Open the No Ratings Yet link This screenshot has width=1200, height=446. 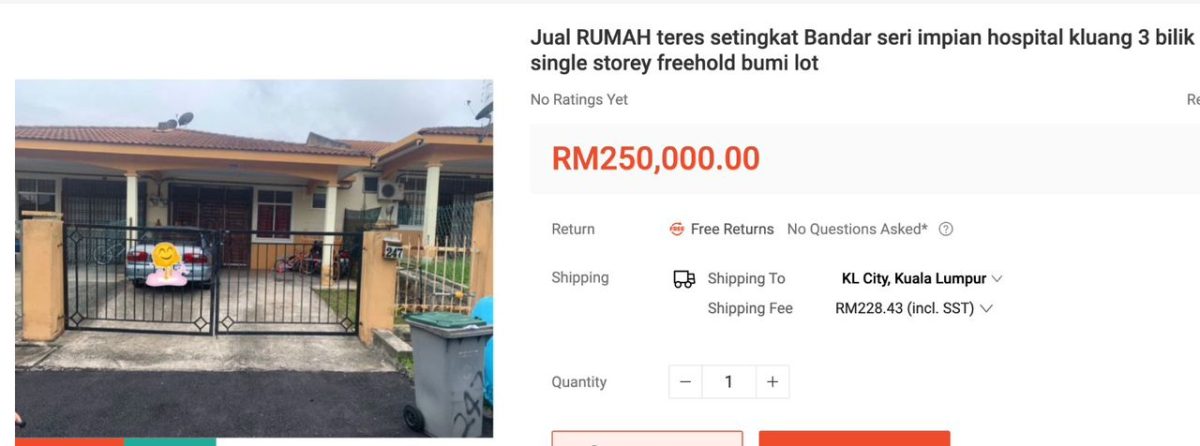point(579,100)
